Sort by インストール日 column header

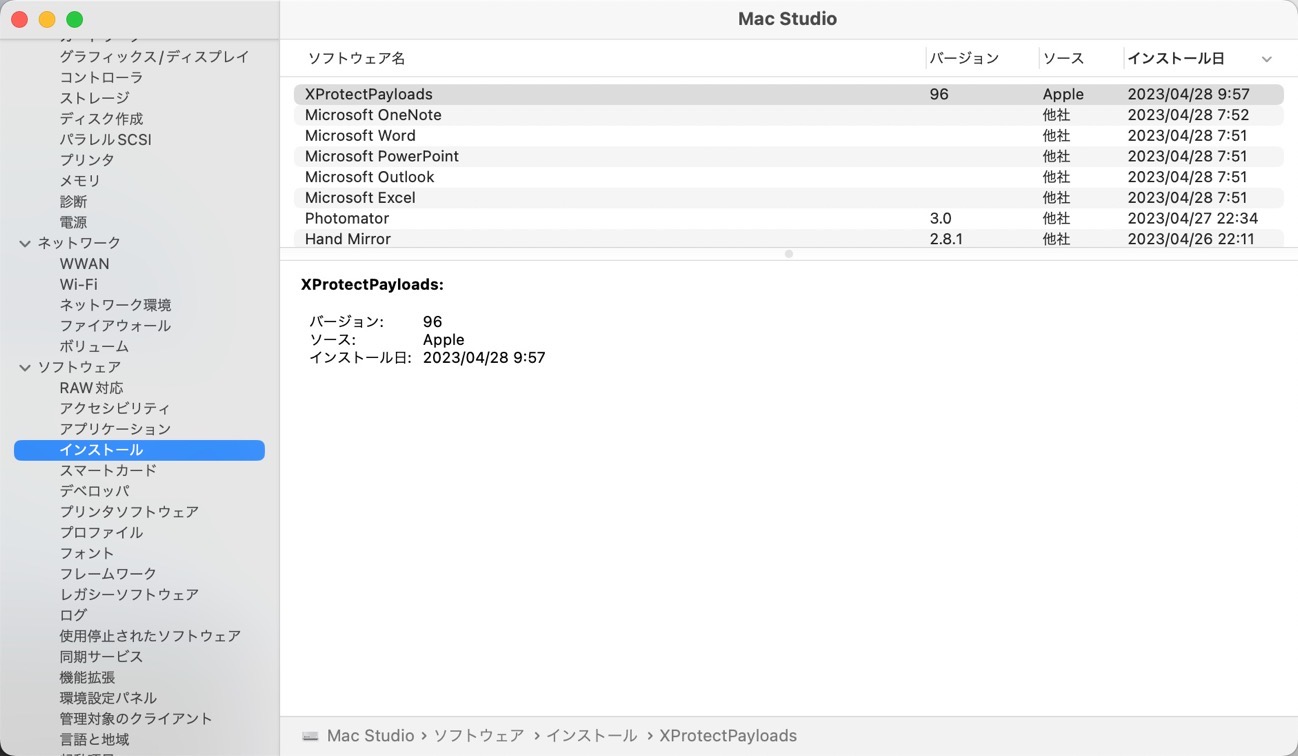[x=1176, y=58]
